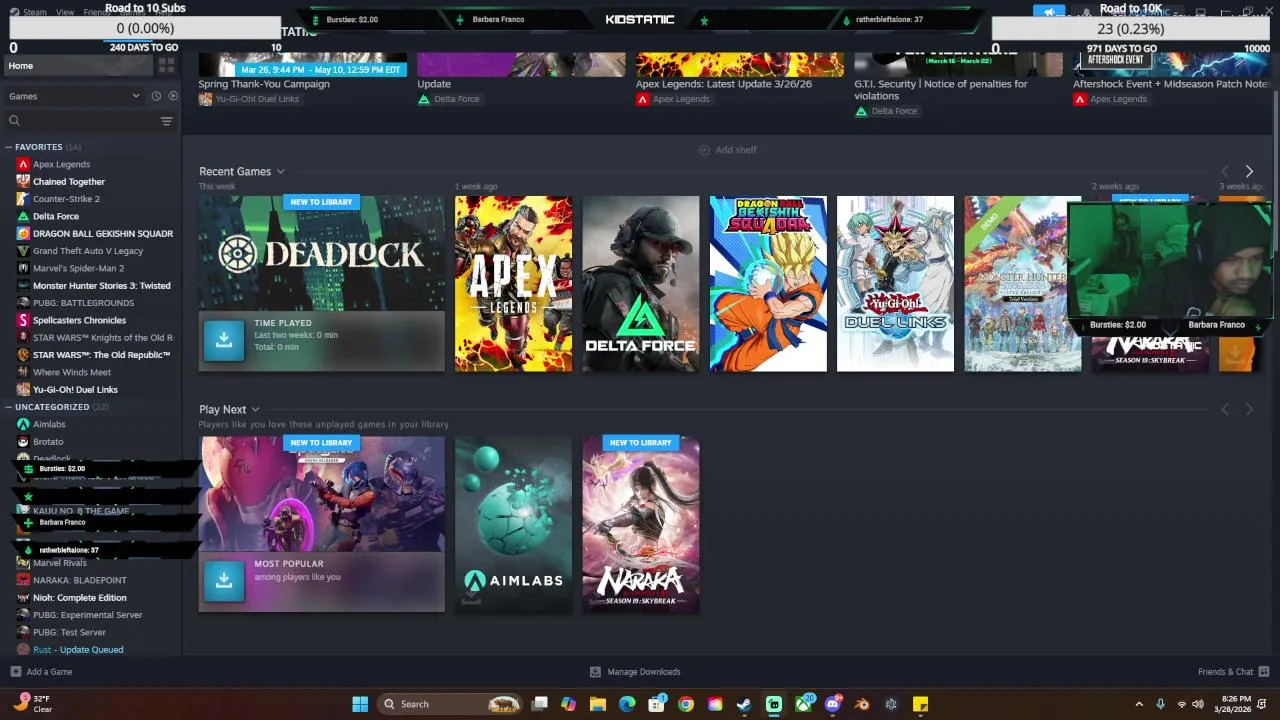The width and height of the screenshot is (1280, 720).
Task: Click the Add shelf button
Action: pyautogui.click(x=728, y=150)
